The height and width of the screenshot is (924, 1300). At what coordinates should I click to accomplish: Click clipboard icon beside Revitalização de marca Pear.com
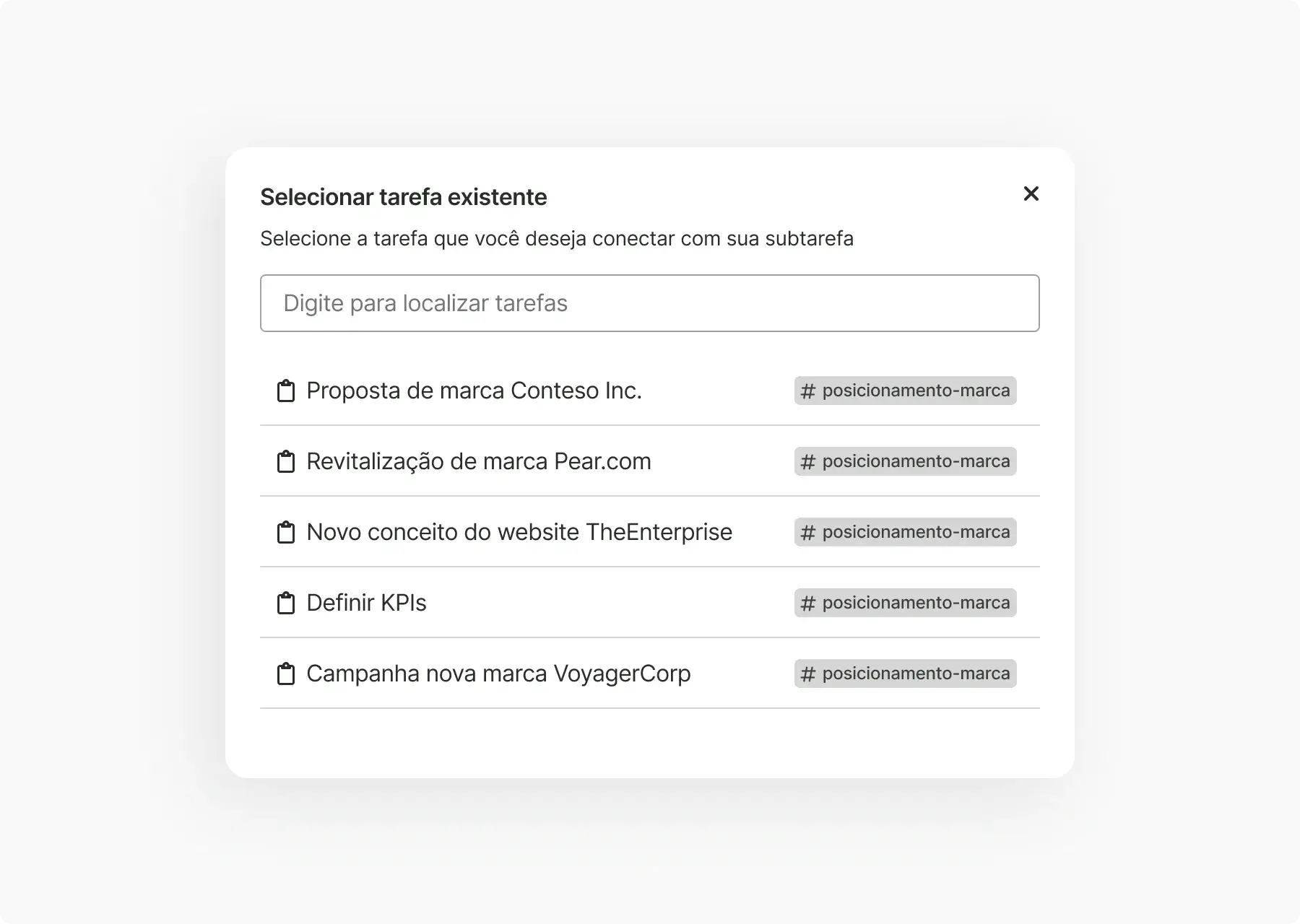(286, 461)
